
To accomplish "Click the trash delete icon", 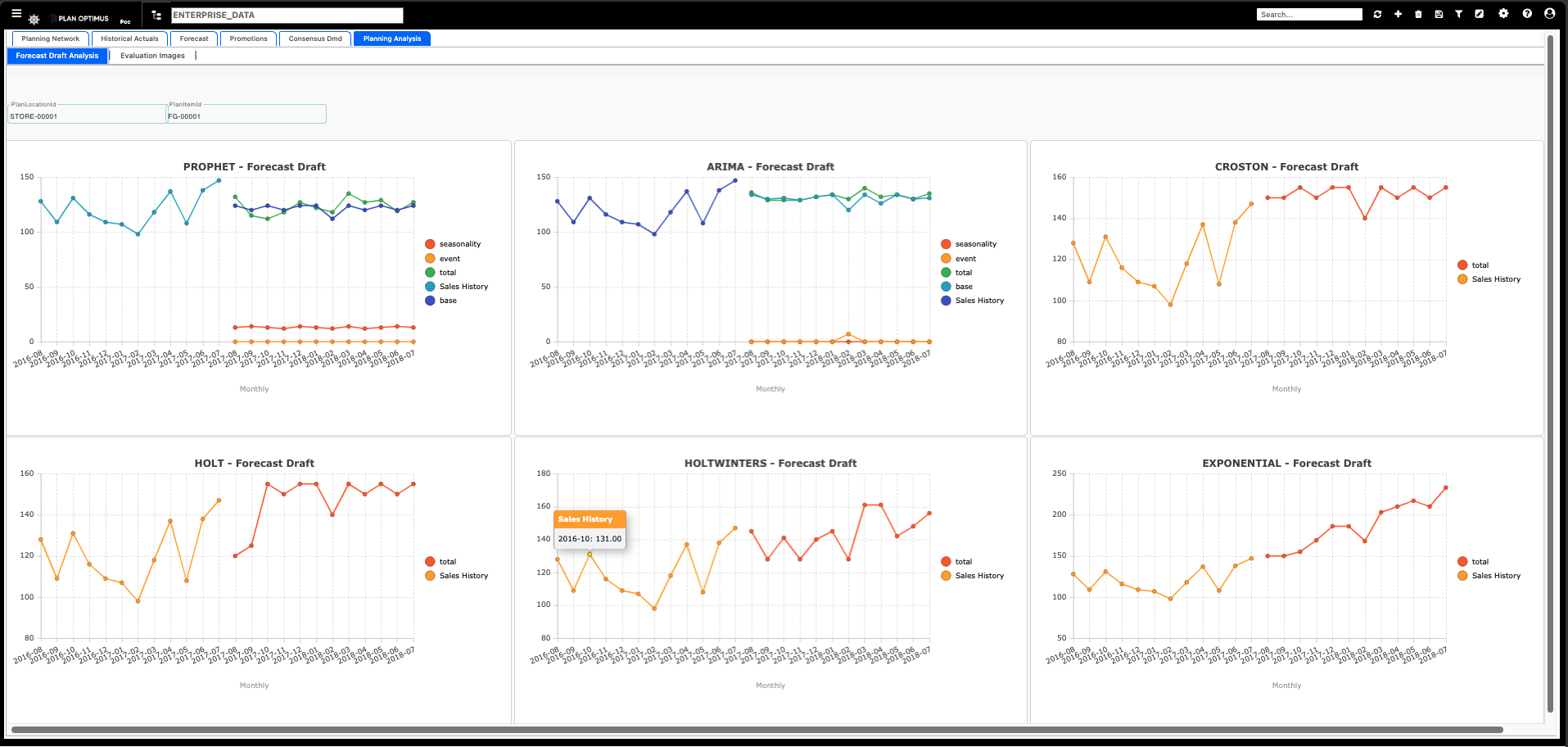I will pos(1418,14).
